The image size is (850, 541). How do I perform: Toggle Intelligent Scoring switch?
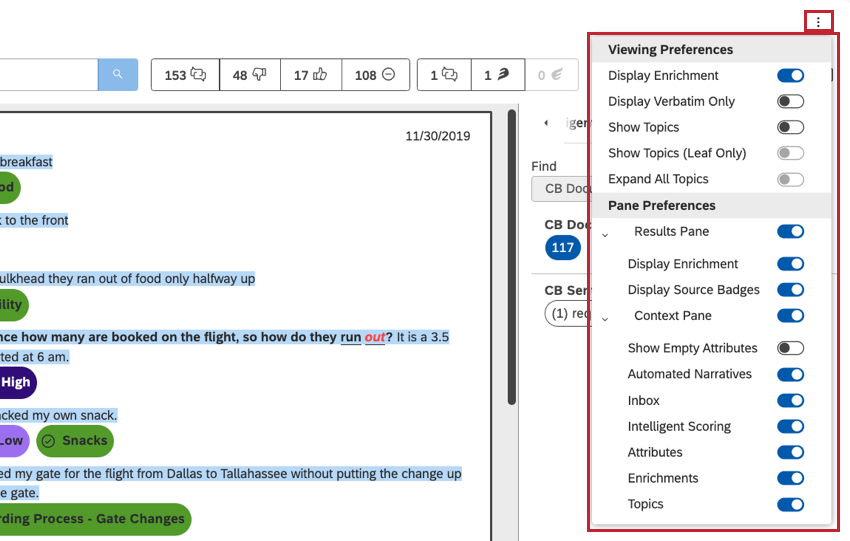[x=790, y=426]
